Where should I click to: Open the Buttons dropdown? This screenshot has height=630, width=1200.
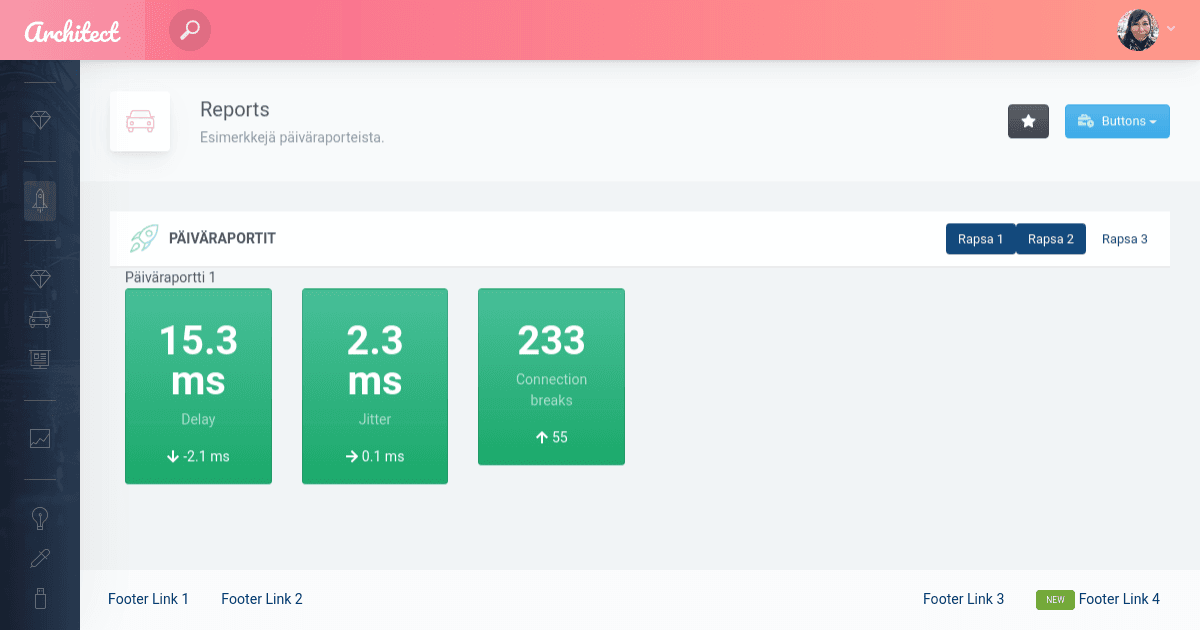click(1117, 120)
